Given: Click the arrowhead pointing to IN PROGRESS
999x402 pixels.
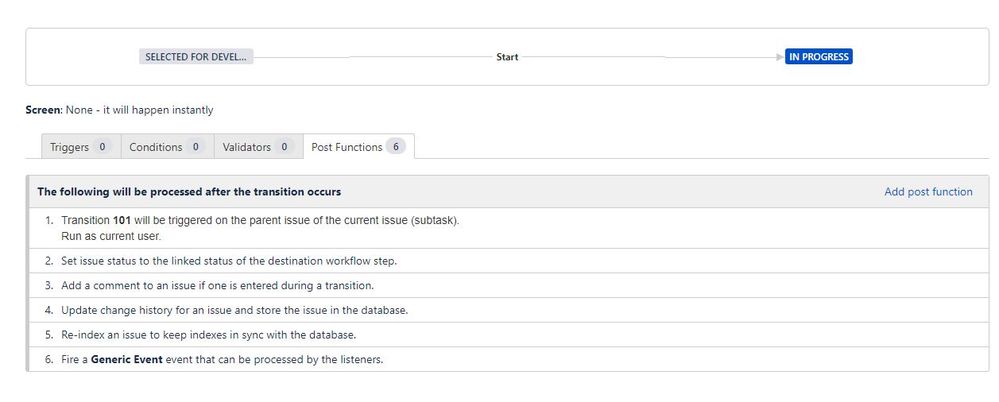Looking at the screenshot, I should pos(780,57).
